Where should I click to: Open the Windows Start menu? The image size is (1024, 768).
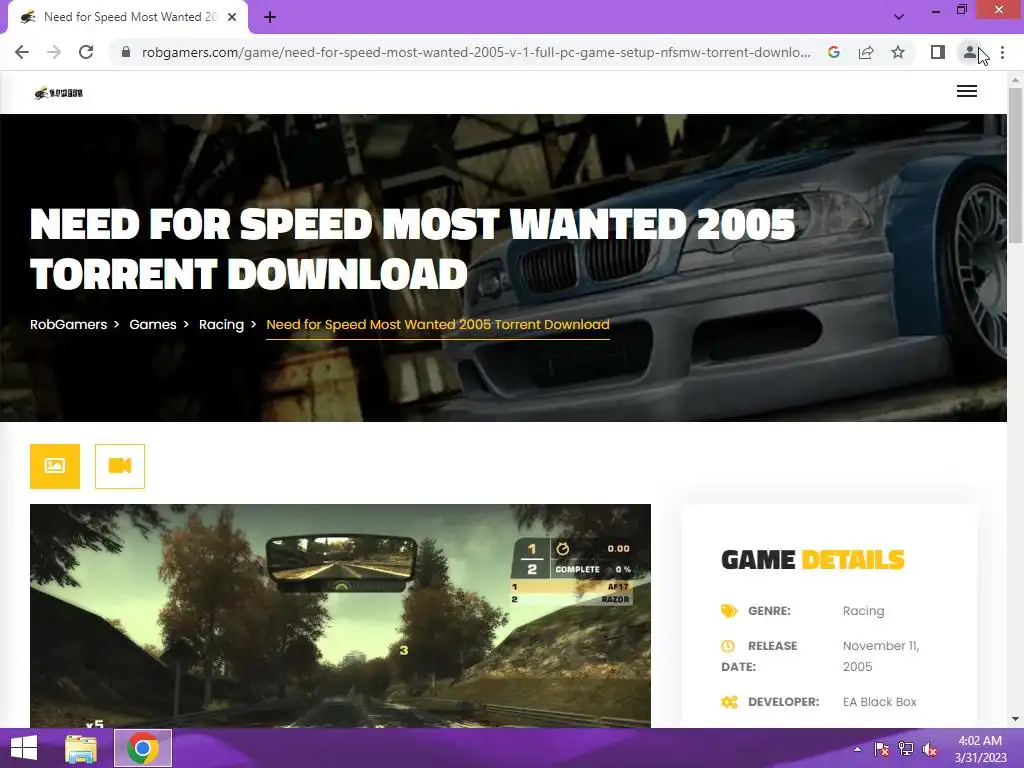tap(24, 748)
